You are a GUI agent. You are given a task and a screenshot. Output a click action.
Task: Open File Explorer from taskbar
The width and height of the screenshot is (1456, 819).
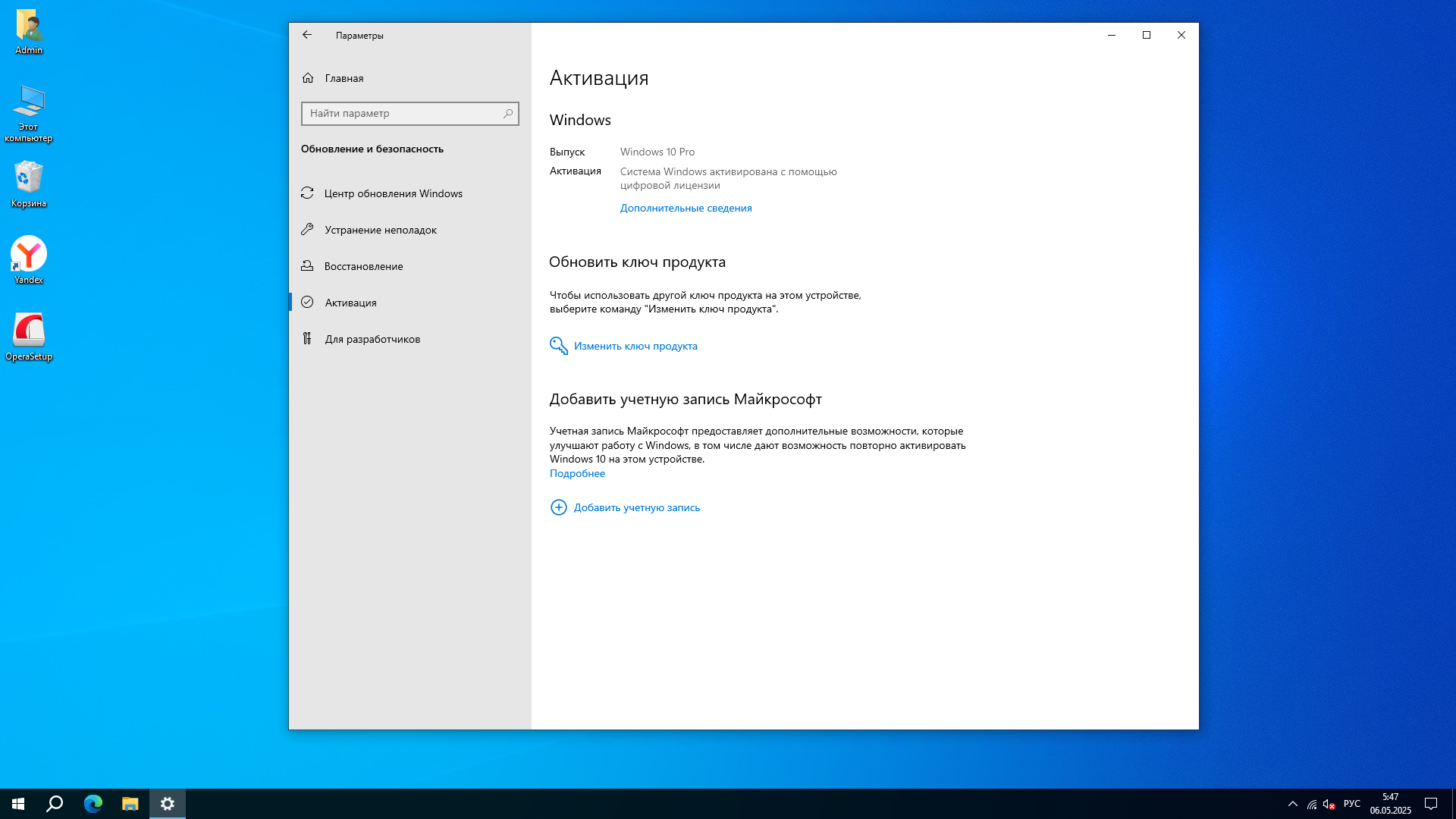130,804
